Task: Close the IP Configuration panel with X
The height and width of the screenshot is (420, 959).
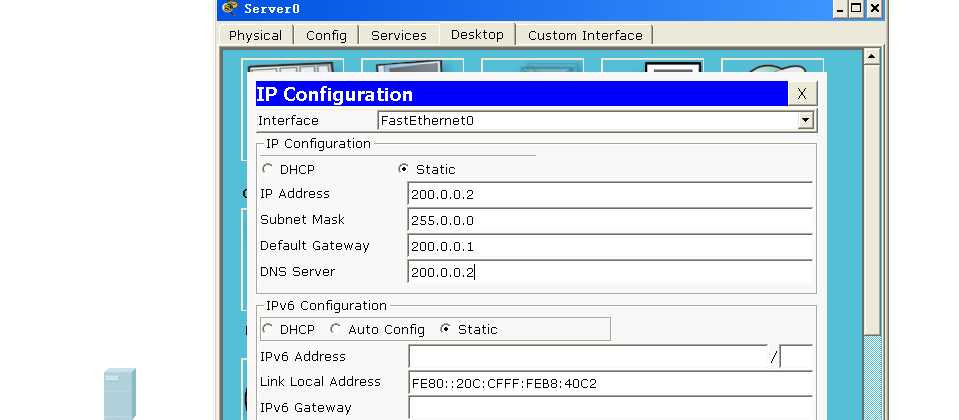Action: click(x=802, y=94)
